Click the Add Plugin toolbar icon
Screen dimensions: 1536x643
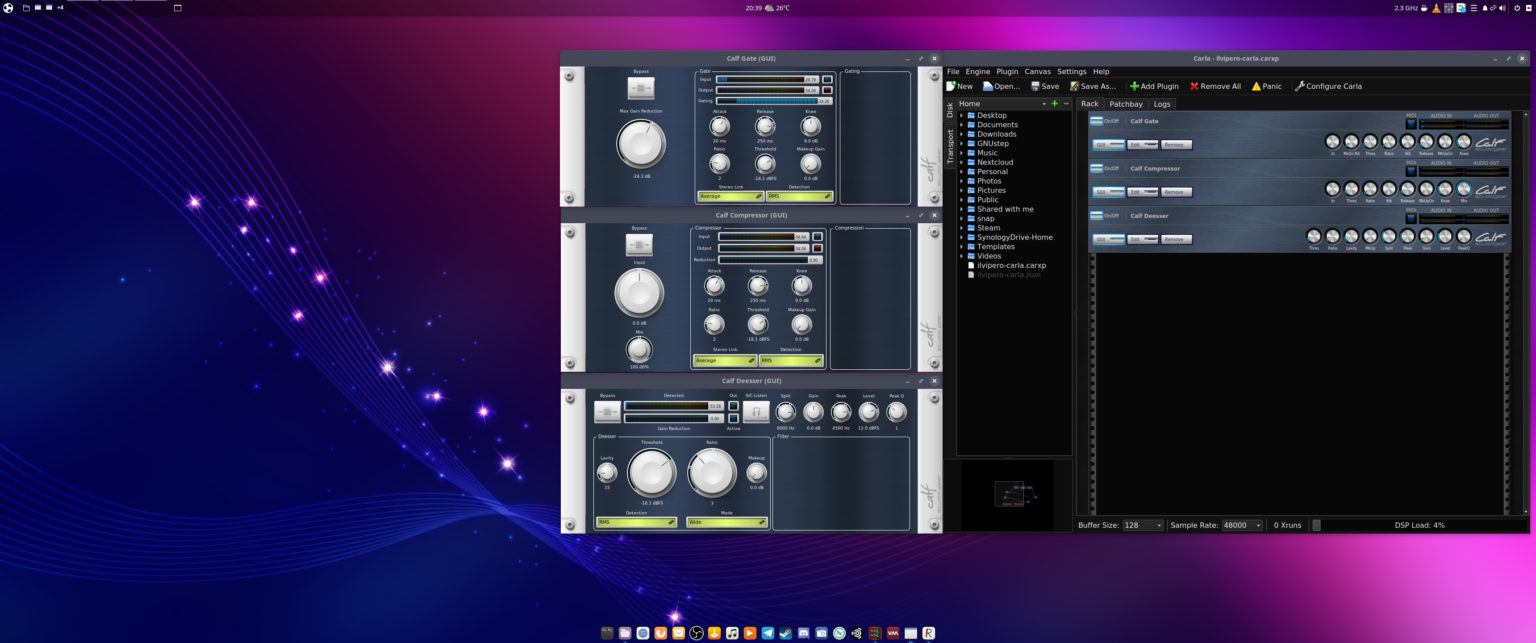point(1134,87)
